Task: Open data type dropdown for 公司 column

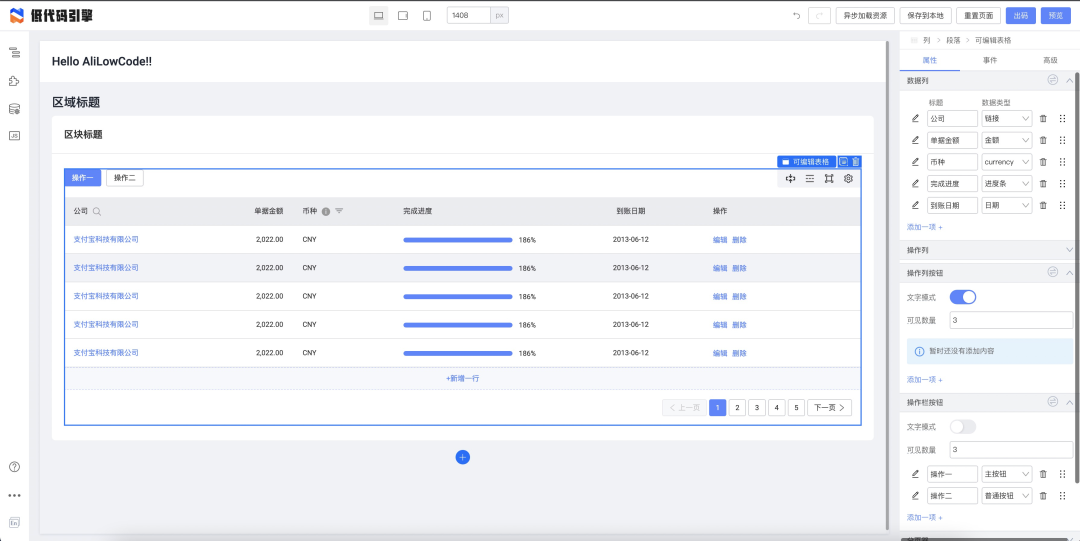Action: (x=1007, y=119)
